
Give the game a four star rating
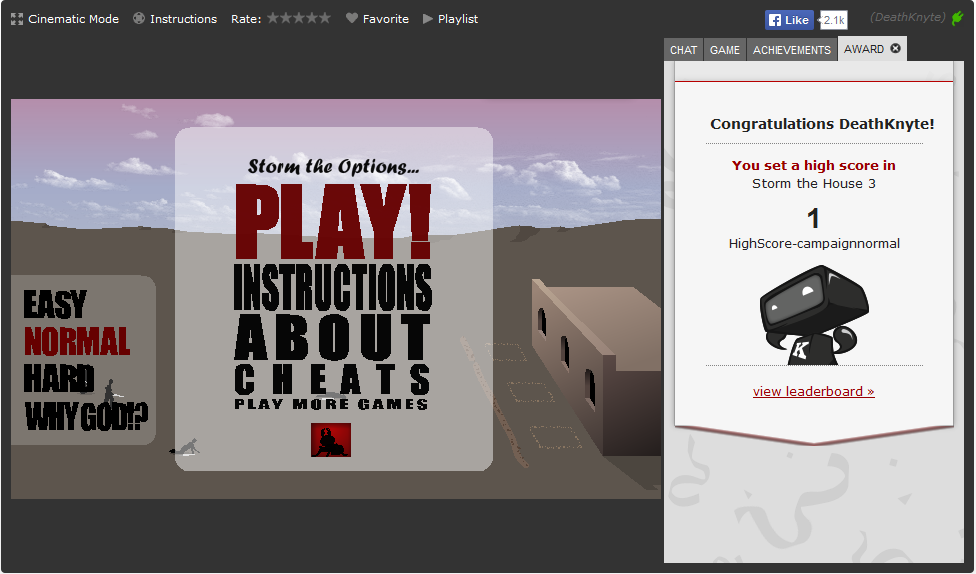click(312, 18)
